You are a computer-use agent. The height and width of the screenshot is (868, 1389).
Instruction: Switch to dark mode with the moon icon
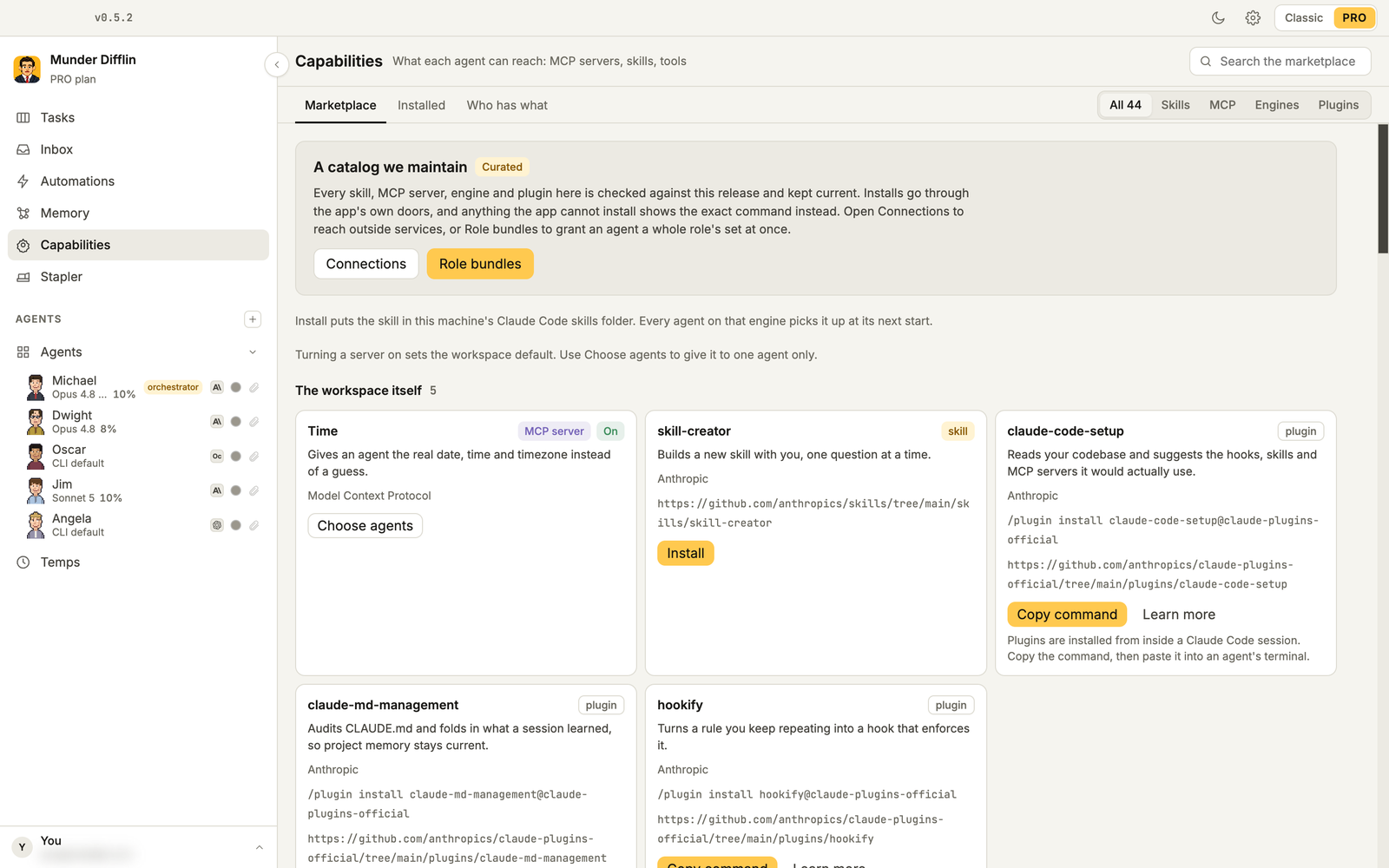pyautogui.click(x=1218, y=17)
